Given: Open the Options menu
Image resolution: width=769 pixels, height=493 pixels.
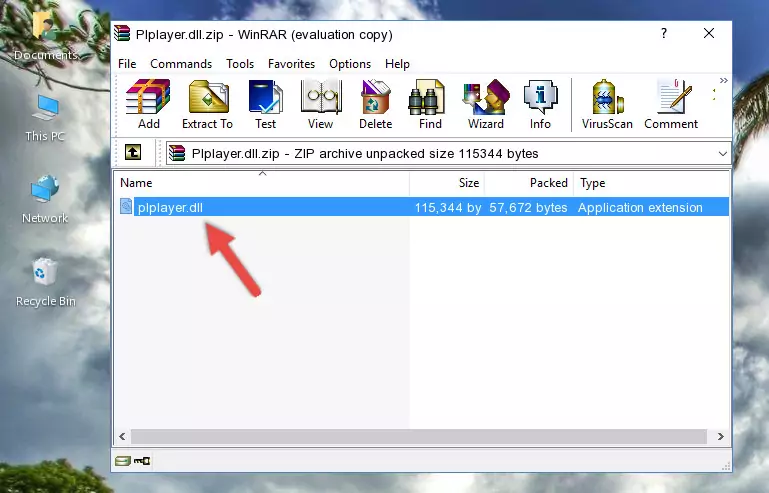Looking at the screenshot, I should point(350,64).
